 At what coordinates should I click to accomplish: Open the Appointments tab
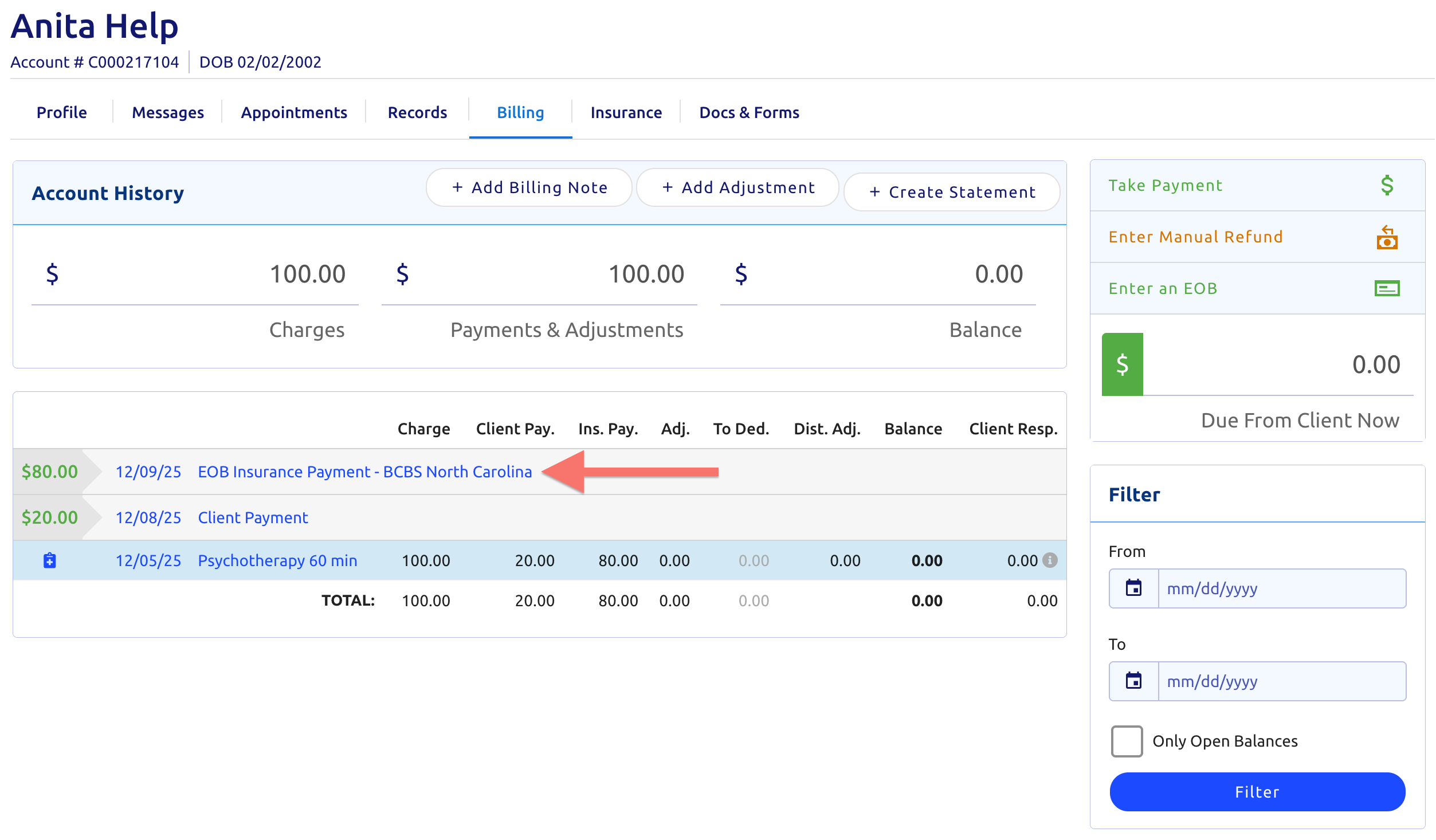click(293, 112)
